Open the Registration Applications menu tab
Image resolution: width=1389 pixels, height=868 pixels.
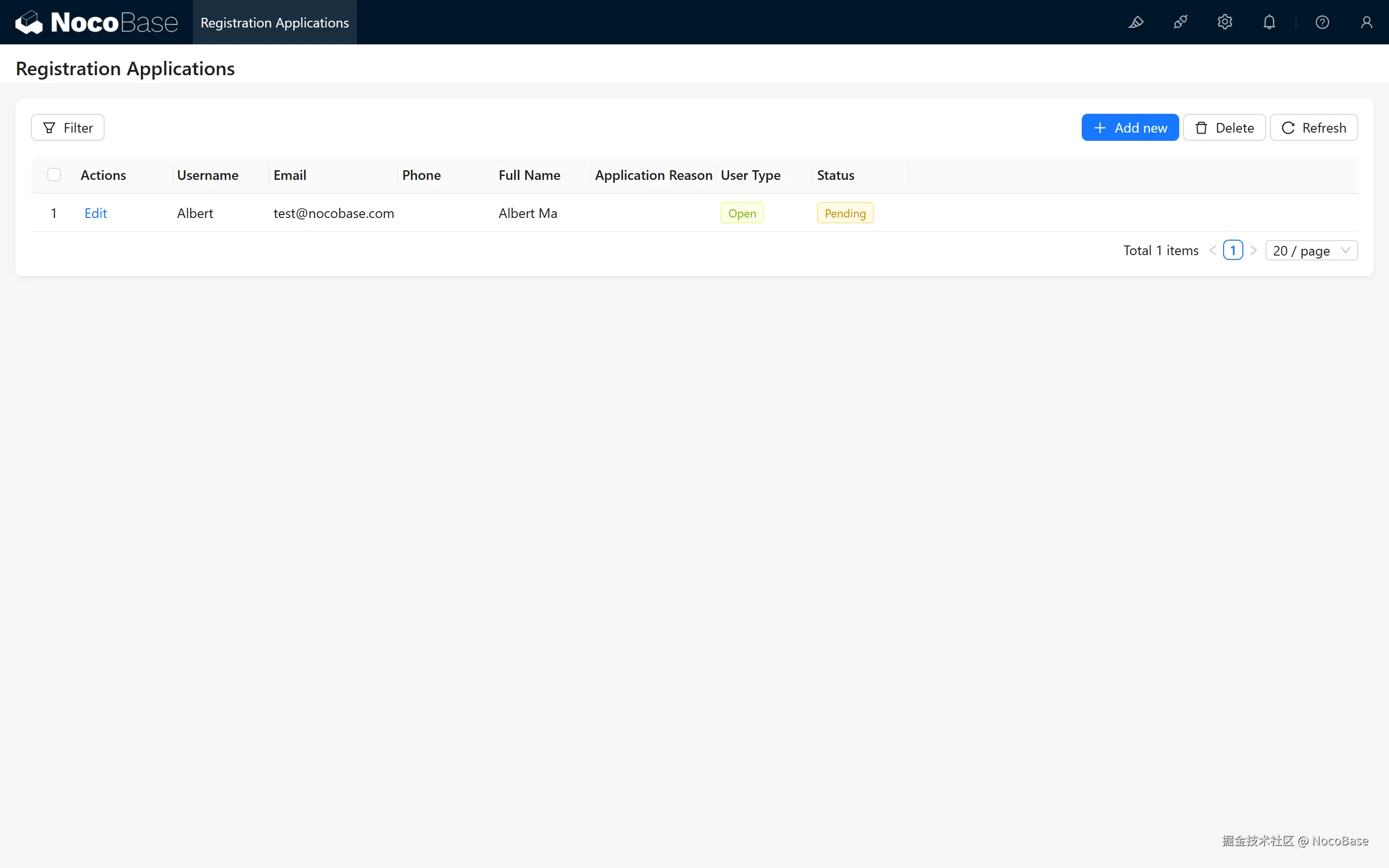(274, 22)
